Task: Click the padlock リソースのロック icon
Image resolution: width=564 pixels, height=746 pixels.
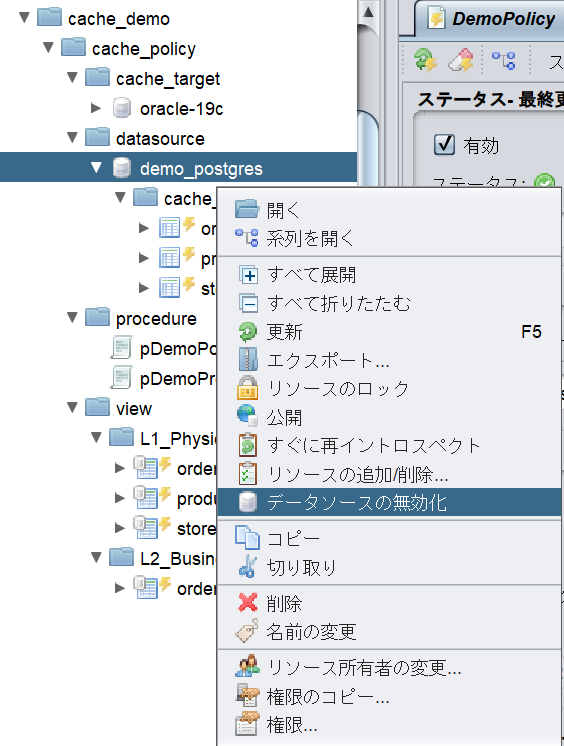Action: point(247,388)
